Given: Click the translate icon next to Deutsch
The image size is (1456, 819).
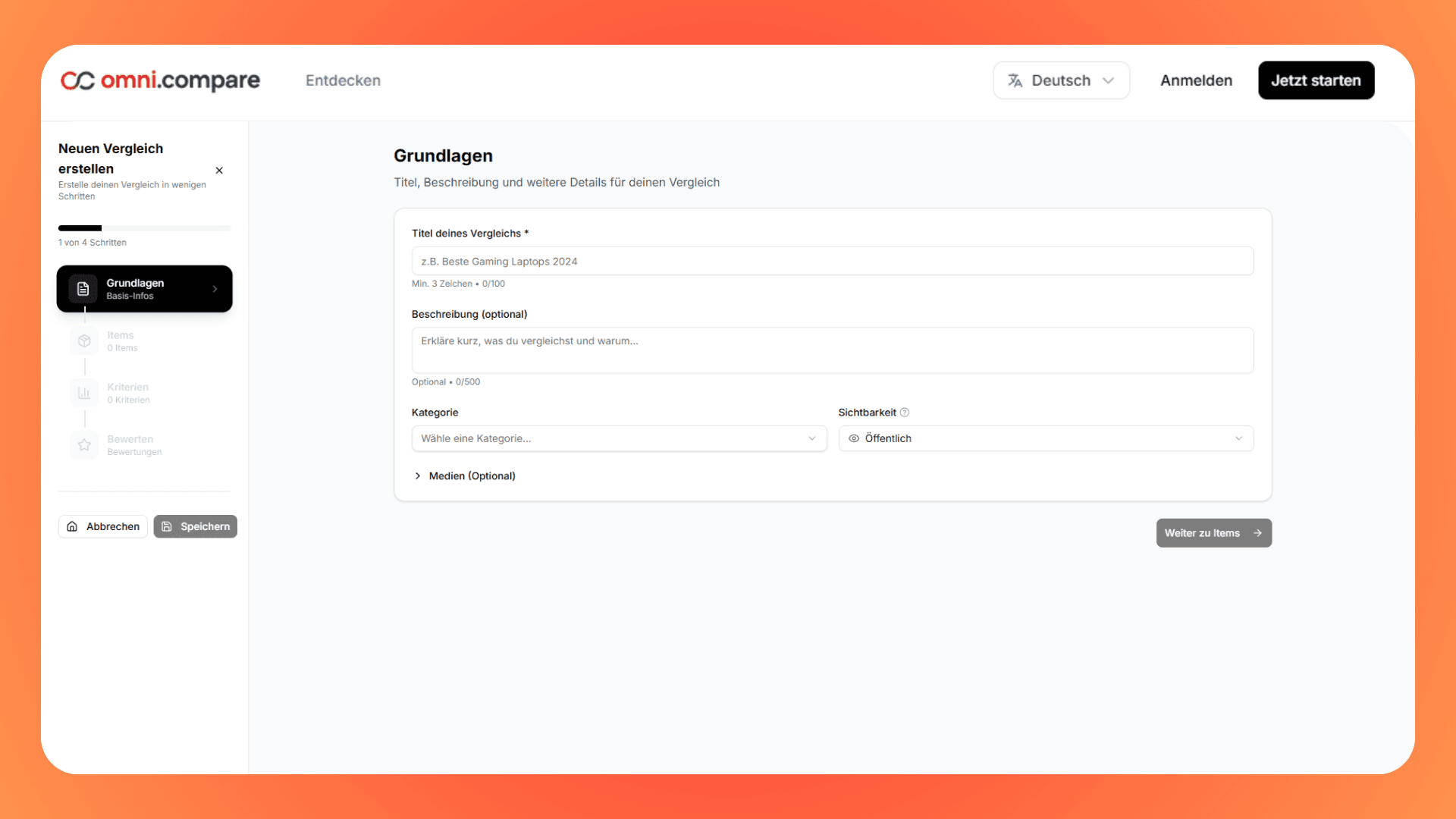Looking at the screenshot, I should click(1015, 80).
